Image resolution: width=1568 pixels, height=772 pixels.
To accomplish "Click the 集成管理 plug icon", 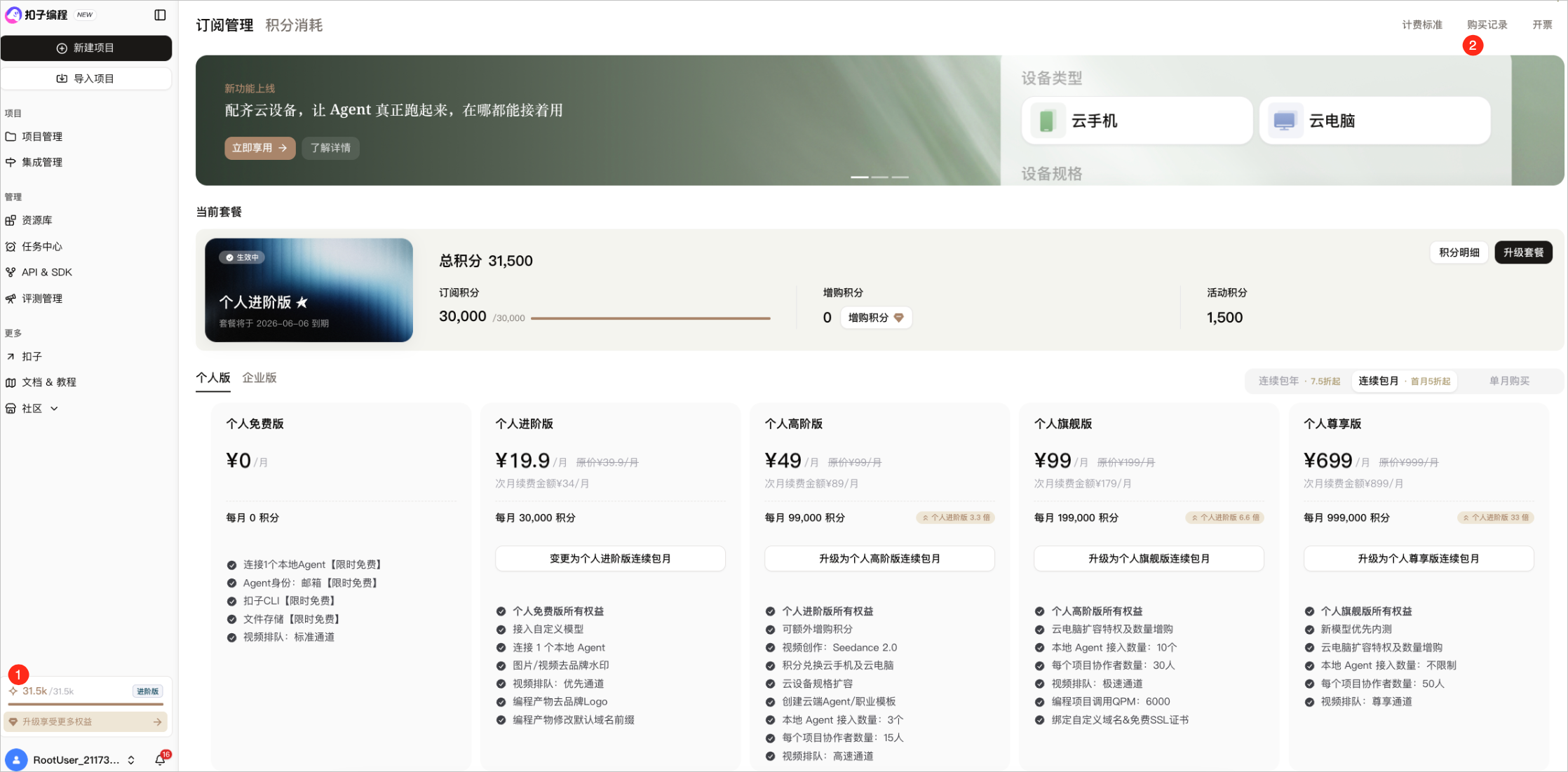I will click(11, 162).
